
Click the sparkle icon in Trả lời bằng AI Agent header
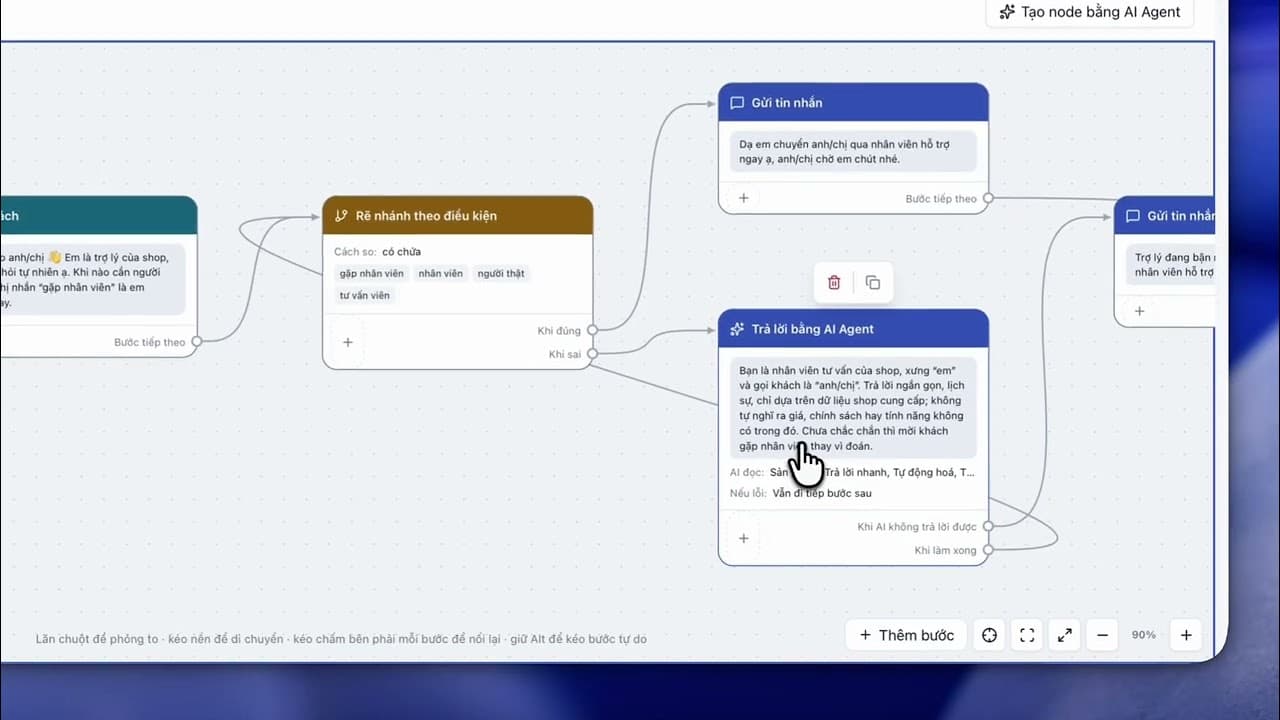[737, 329]
